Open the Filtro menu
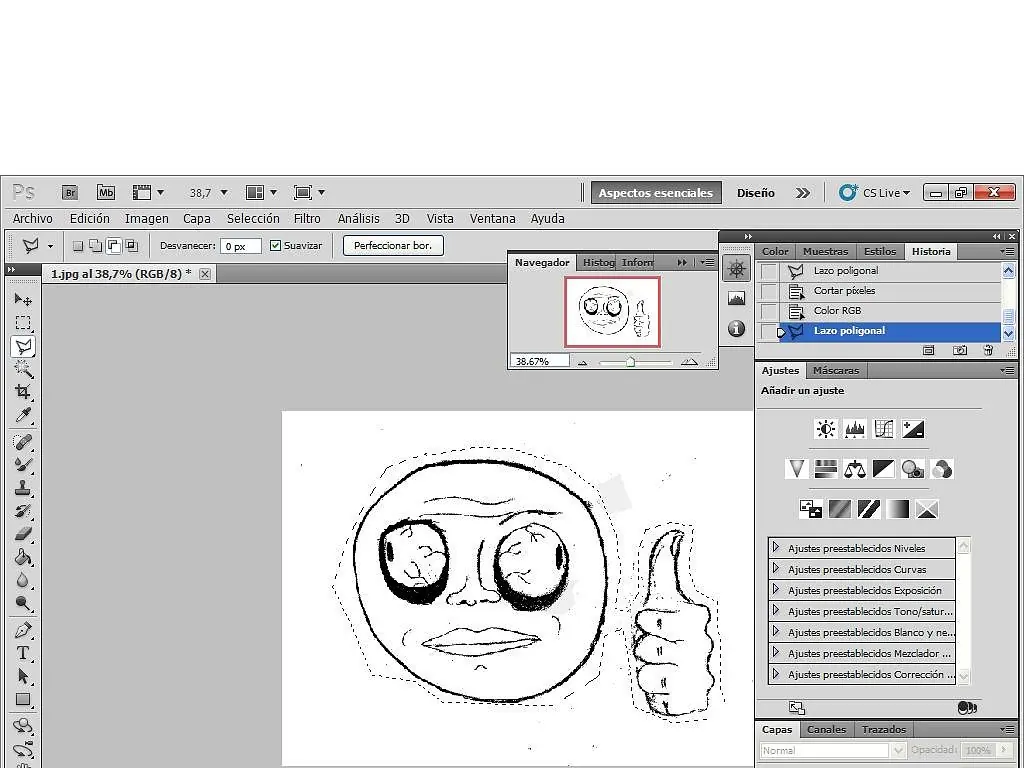 point(307,219)
